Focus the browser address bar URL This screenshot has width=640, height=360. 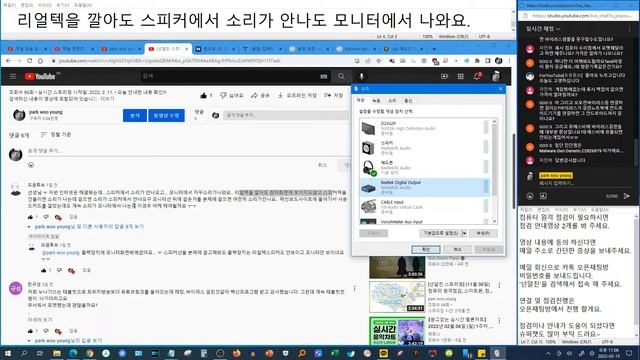(169, 60)
